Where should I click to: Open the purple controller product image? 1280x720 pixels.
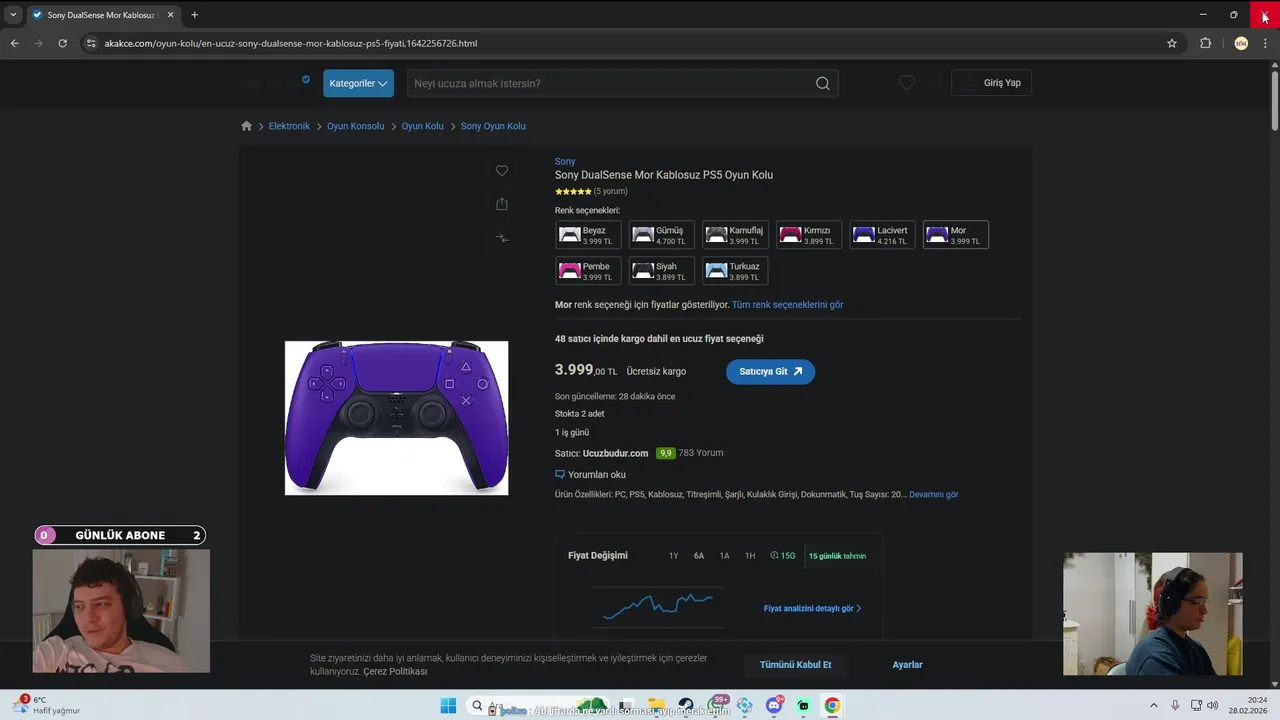pos(396,418)
